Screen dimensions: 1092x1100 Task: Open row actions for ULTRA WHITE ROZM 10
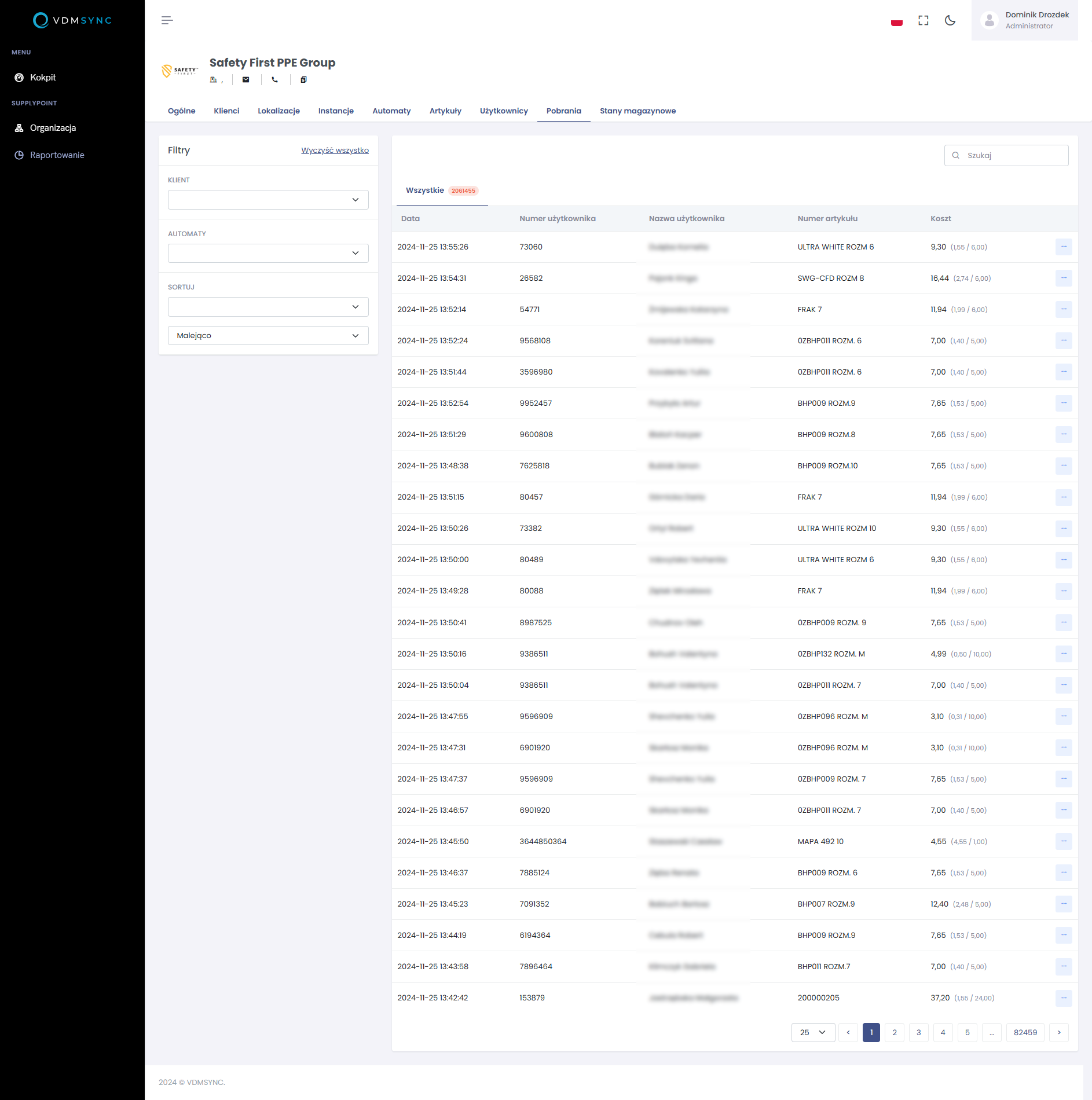(x=1063, y=529)
